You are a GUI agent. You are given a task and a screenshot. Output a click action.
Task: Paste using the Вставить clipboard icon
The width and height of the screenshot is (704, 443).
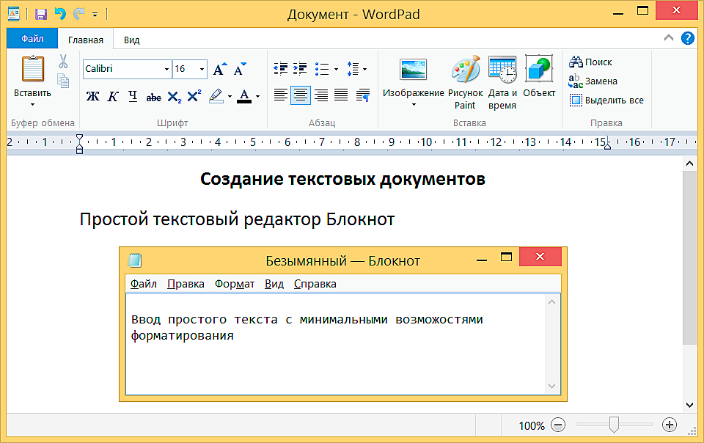[x=33, y=69]
